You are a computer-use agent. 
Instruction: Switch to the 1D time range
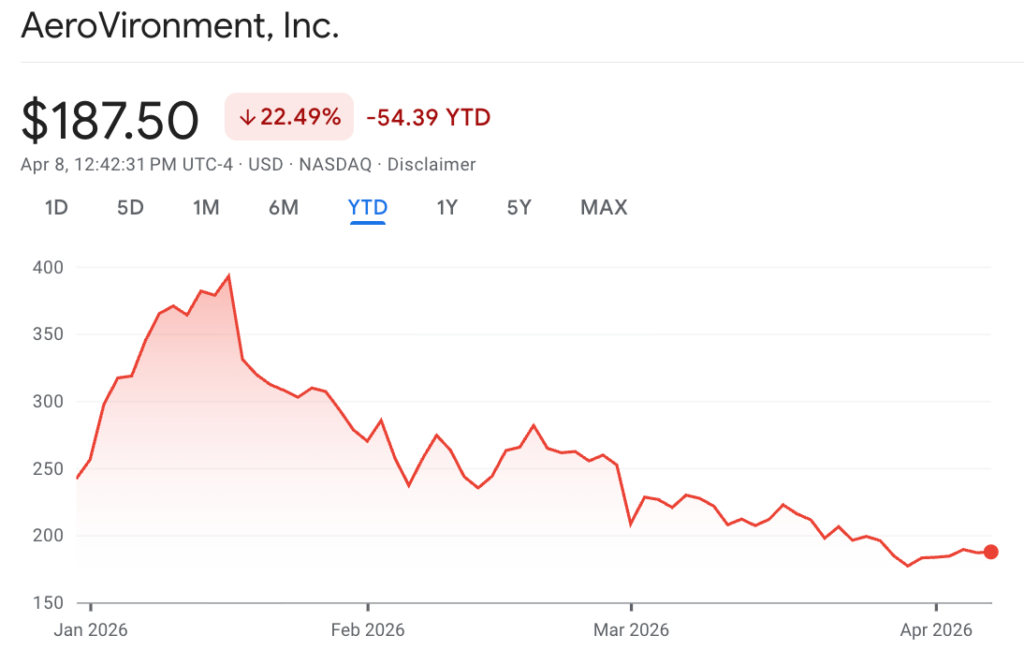(x=56, y=208)
